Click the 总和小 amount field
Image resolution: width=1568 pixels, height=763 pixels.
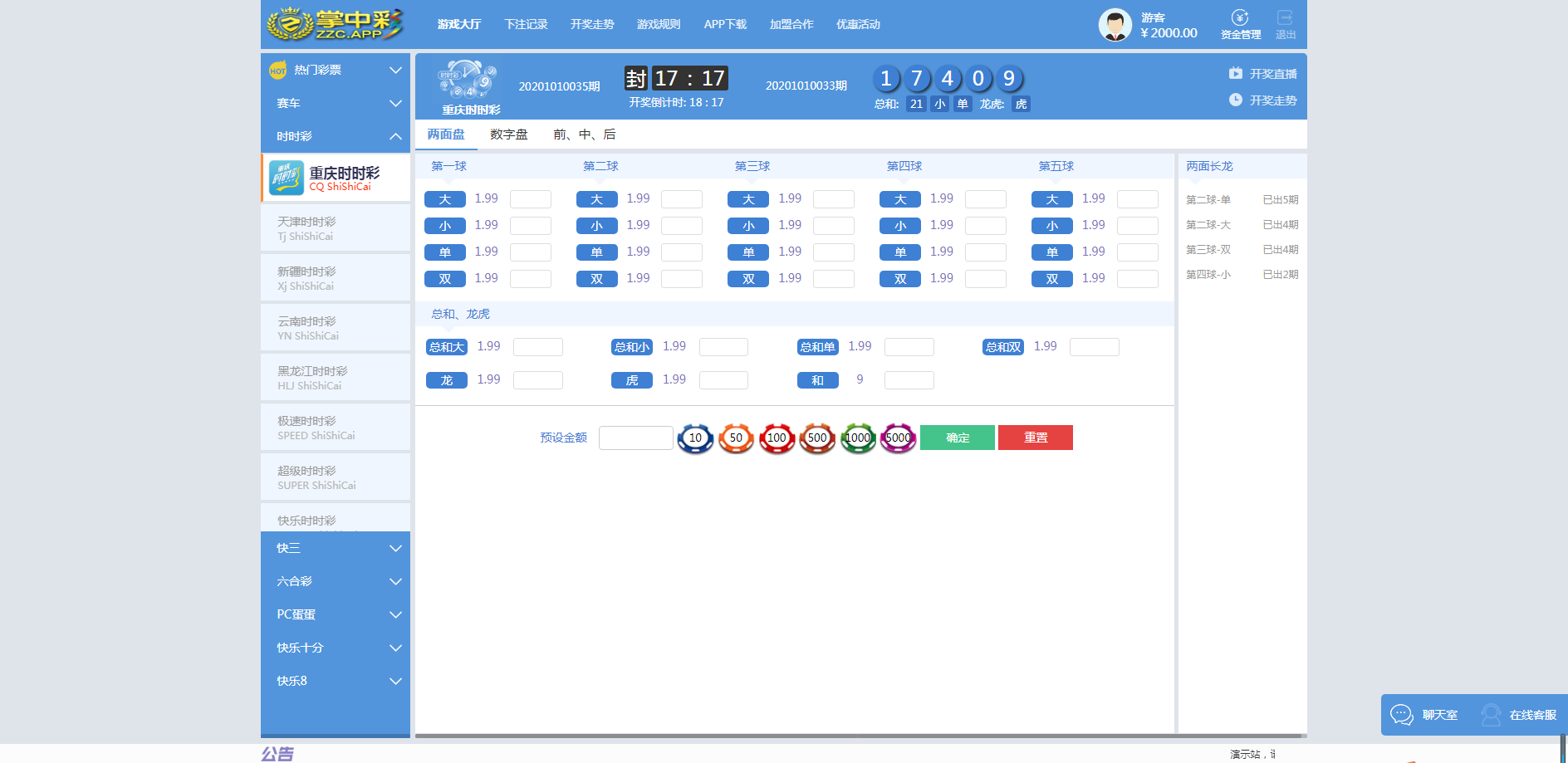[723, 347]
